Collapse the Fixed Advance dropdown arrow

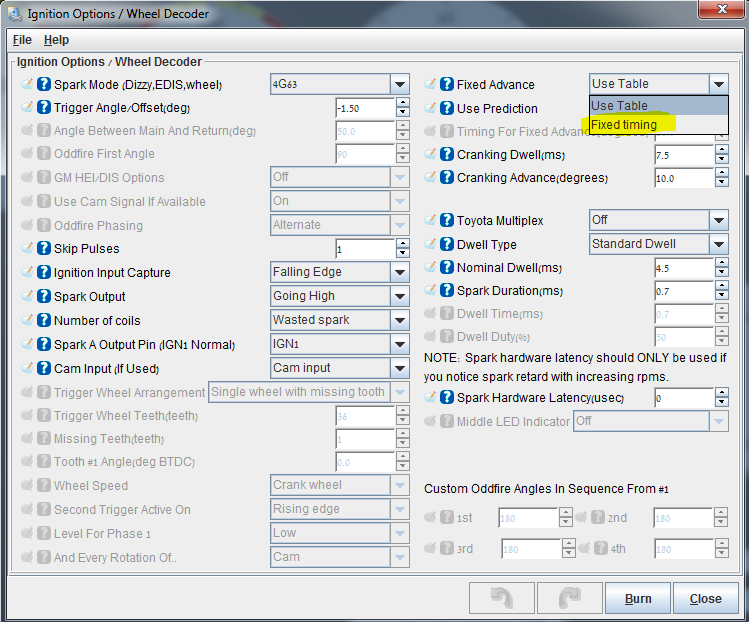click(x=718, y=85)
